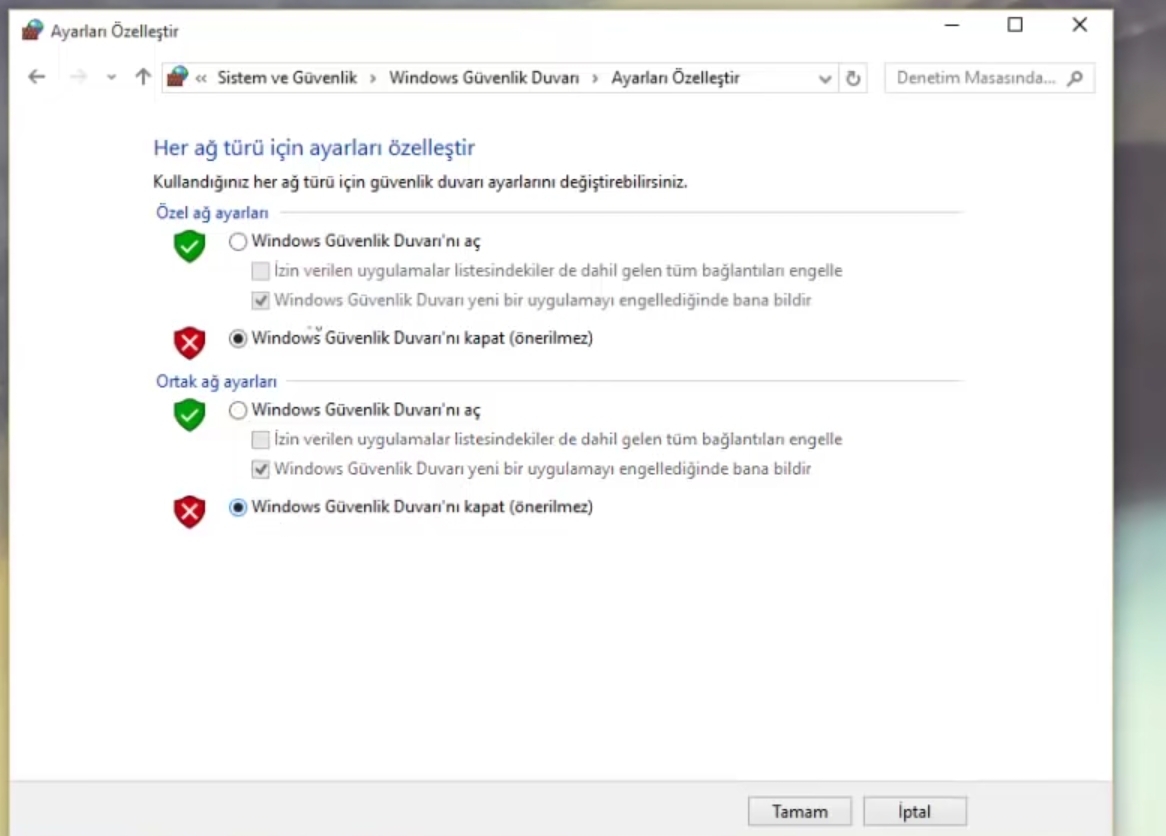Click green shield icon under Özel ağ
This screenshot has height=836, width=1166.
coord(190,246)
